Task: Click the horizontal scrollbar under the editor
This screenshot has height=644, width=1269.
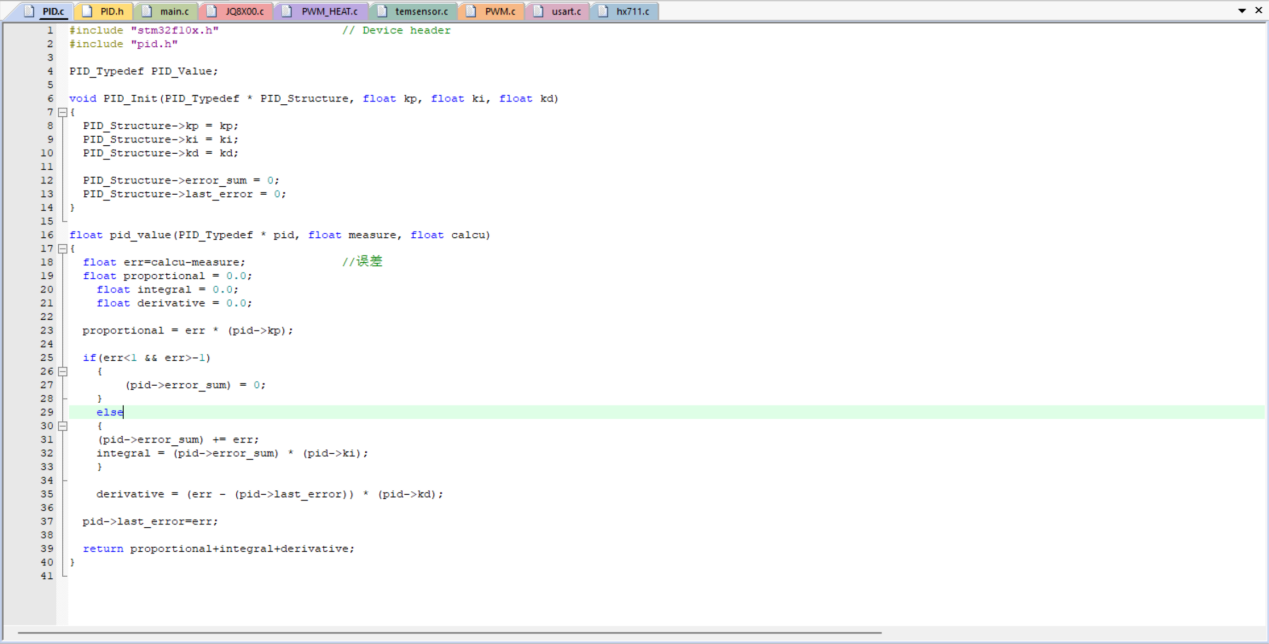Action: 450,633
